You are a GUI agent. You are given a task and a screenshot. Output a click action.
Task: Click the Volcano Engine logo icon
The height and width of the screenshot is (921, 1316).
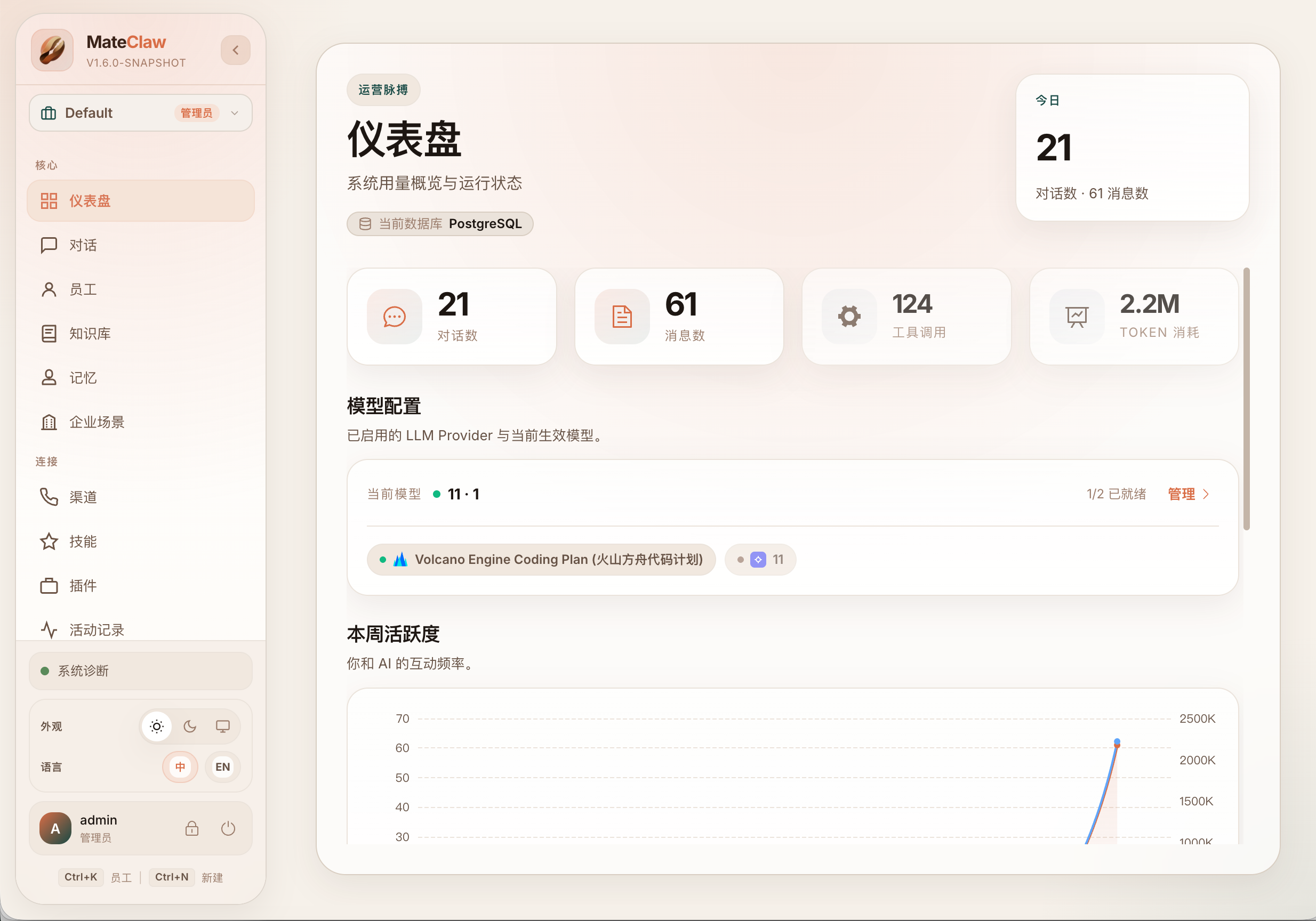click(400, 560)
